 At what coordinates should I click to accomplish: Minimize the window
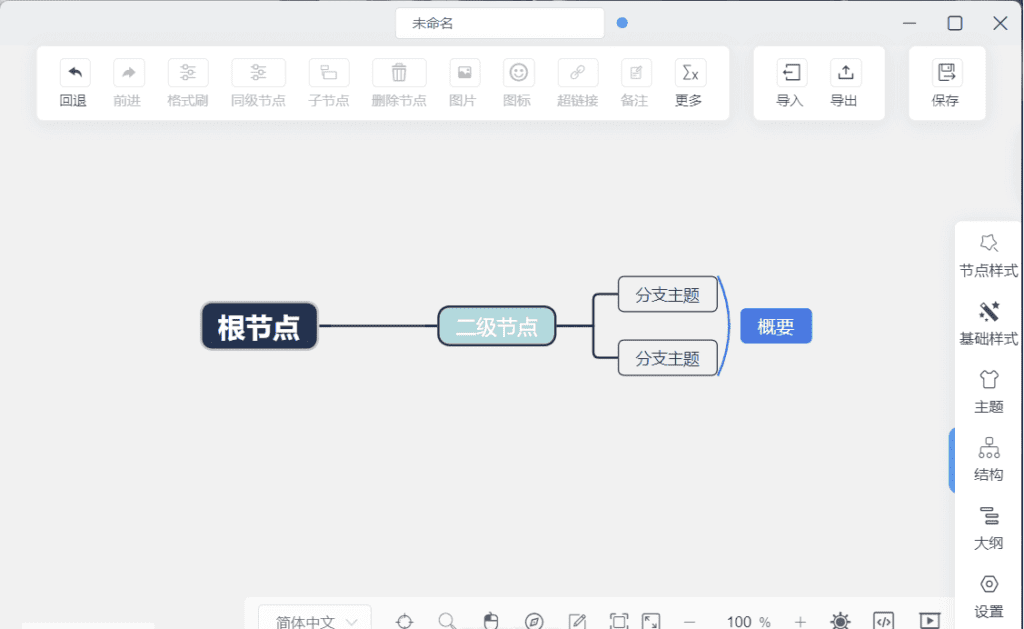(910, 24)
